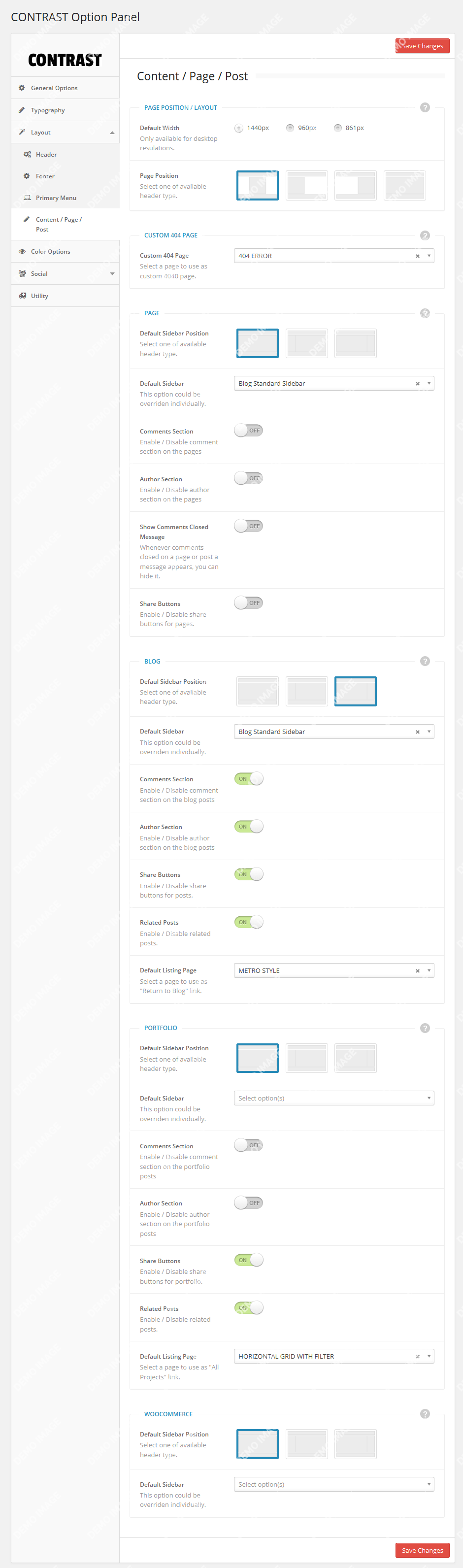The height and width of the screenshot is (1568, 463).
Task: Open Utility menu
Action: (65, 296)
